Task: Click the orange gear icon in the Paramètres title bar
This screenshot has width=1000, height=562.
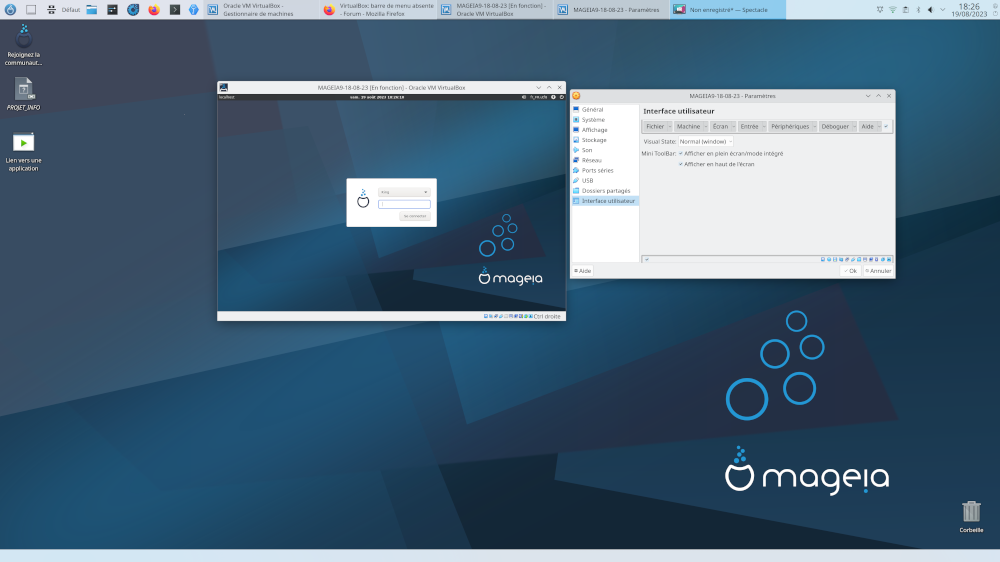Action: coord(577,96)
